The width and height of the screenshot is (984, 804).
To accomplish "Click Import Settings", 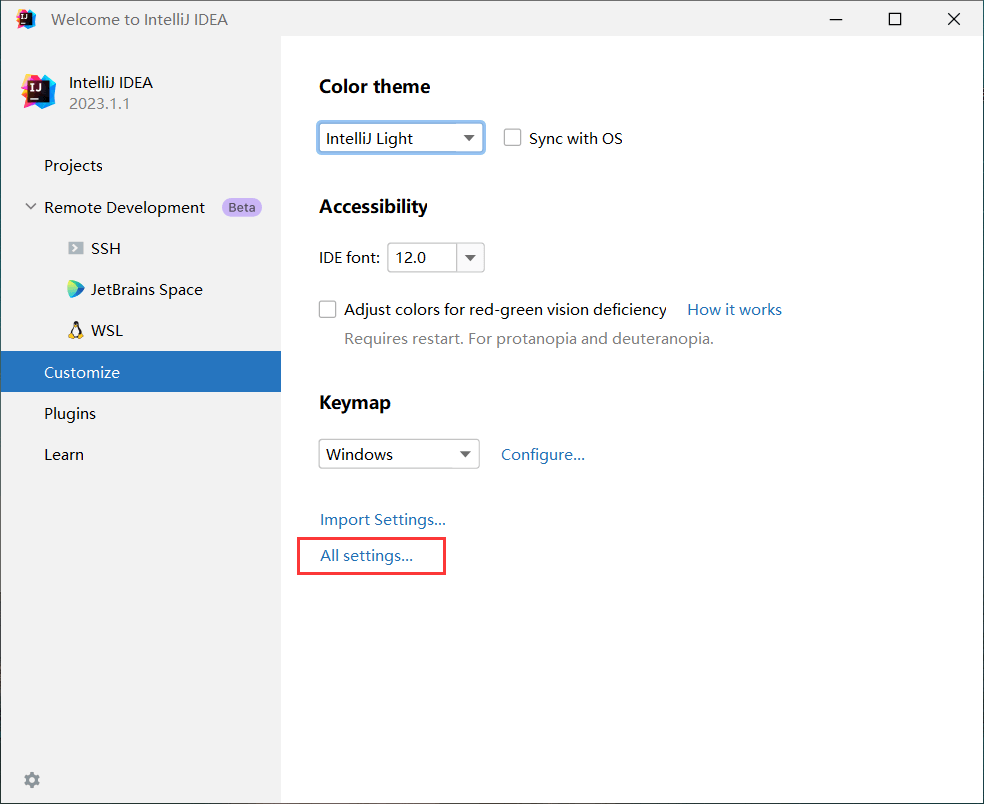I will click(382, 519).
